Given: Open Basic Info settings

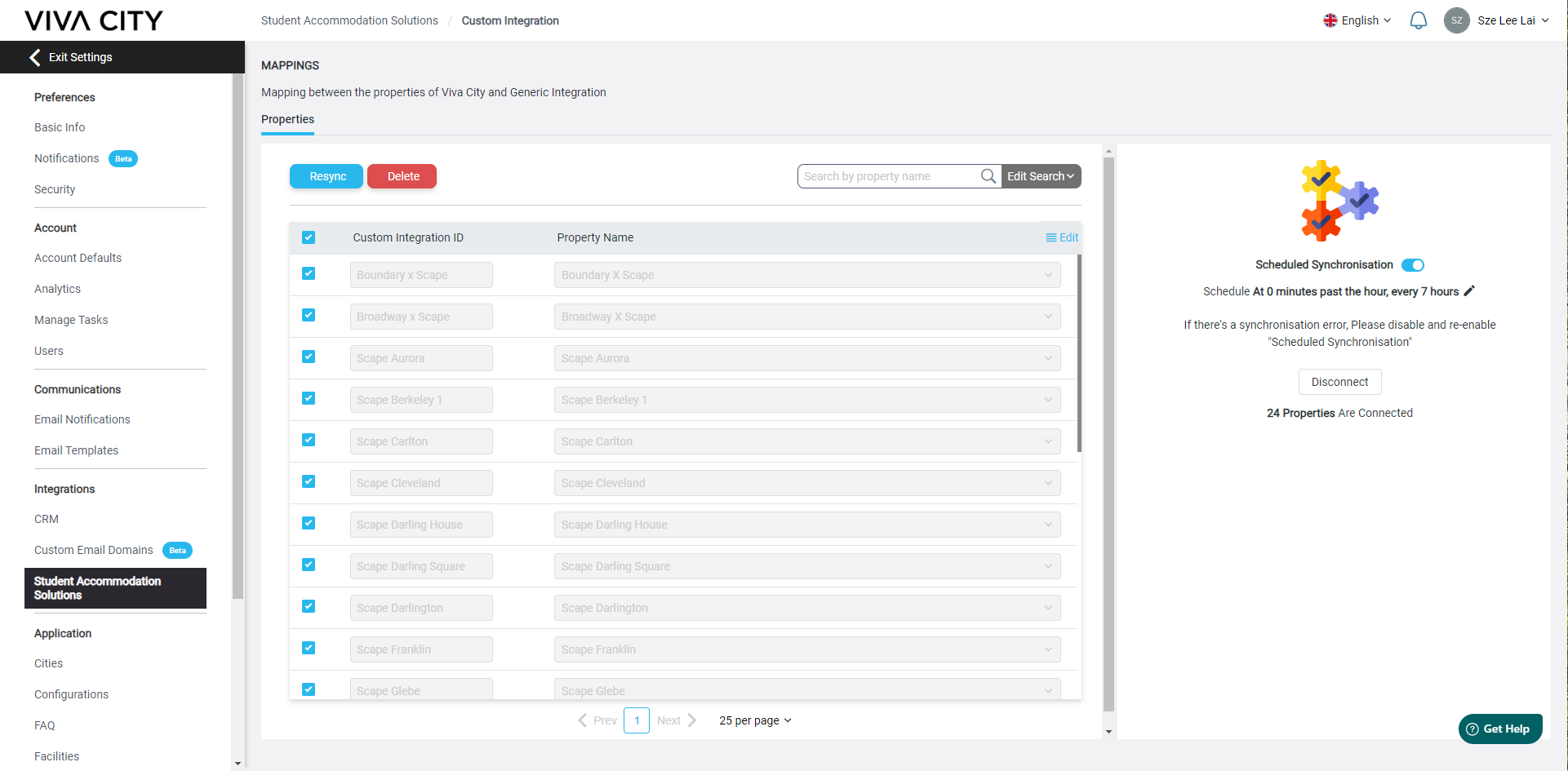Looking at the screenshot, I should (x=60, y=127).
